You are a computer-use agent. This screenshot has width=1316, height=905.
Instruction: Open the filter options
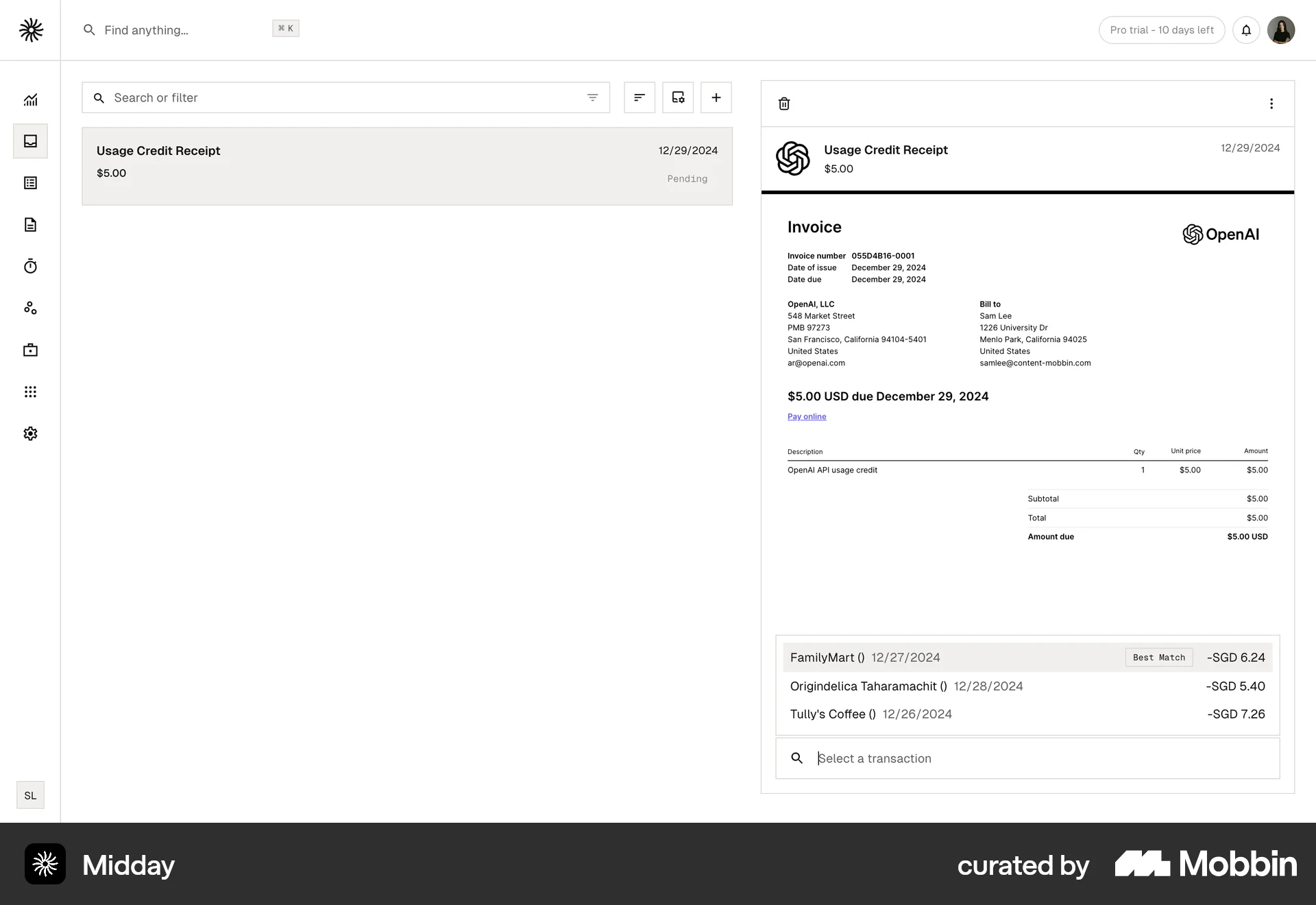pos(592,97)
